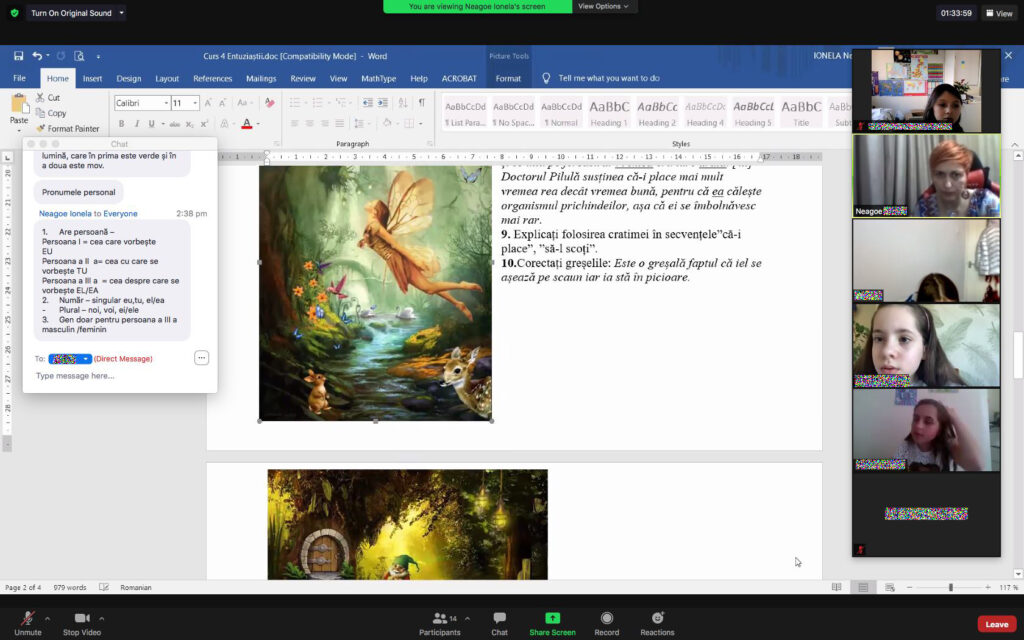Apply strikethrough formatting
This screenshot has width=1024, height=640.
(x=174, y=124)
